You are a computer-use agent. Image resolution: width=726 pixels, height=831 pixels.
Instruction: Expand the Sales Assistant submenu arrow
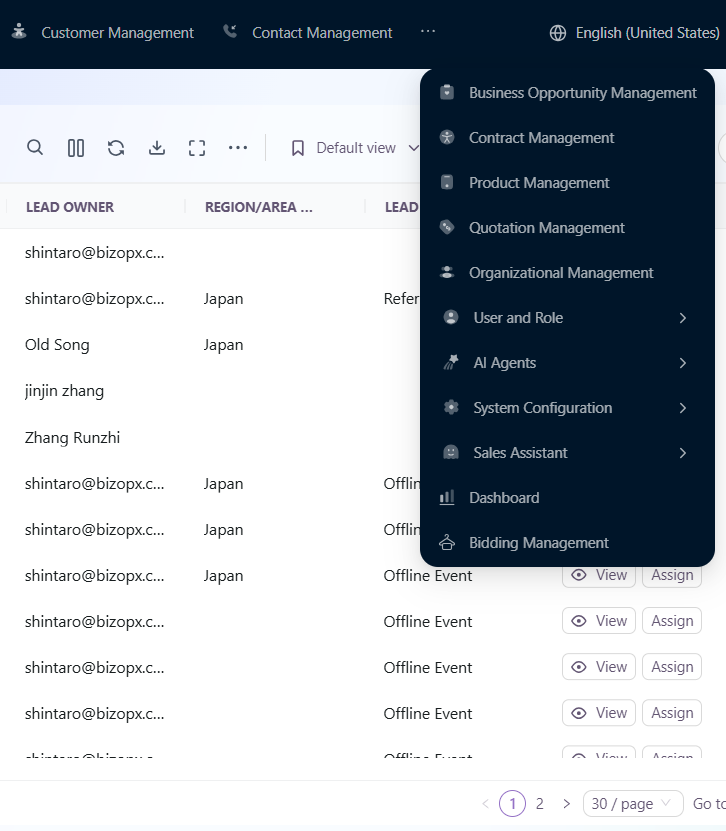(683, 453)
